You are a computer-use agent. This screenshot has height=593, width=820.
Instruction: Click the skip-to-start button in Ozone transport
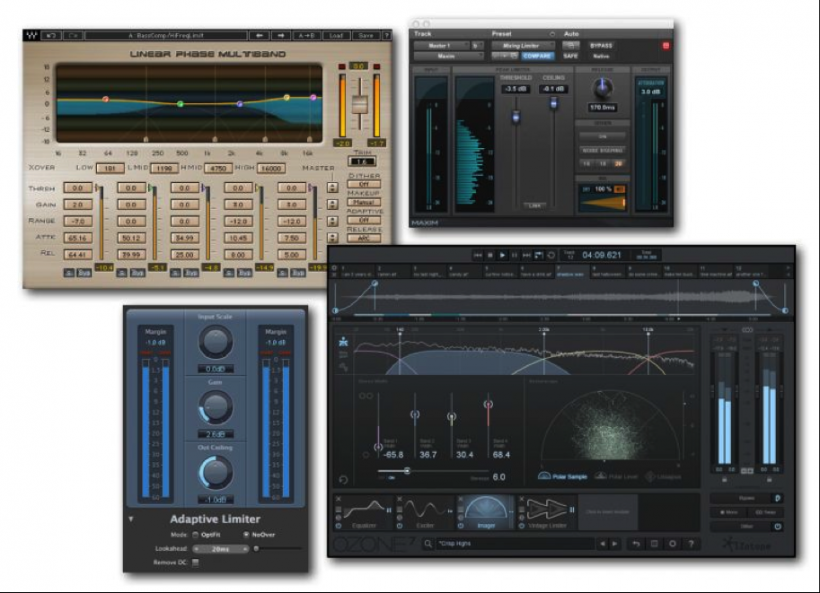478,255
